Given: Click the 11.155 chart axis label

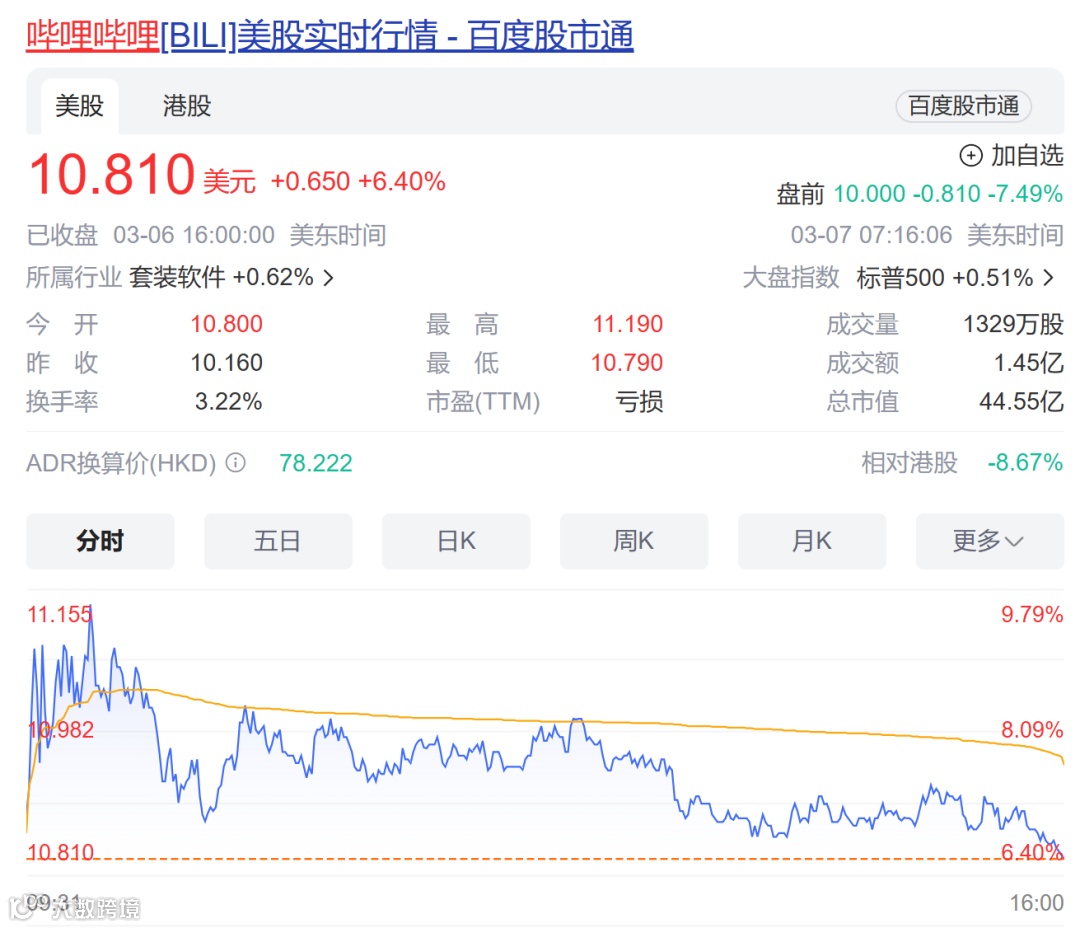Looking at the screenshot, I should tap(59, 614).
